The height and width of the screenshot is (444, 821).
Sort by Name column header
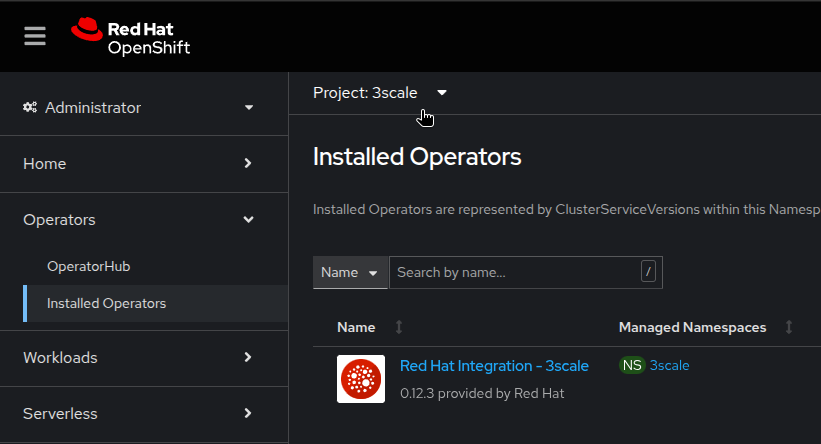tap(356, 327)
